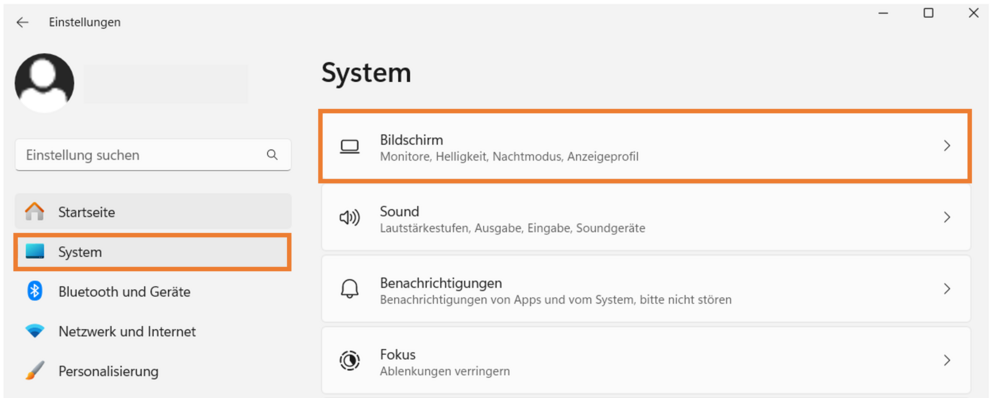Click the speaker icon beside Sound
This screenshot has height=398, width=992.
coord(349,218)
